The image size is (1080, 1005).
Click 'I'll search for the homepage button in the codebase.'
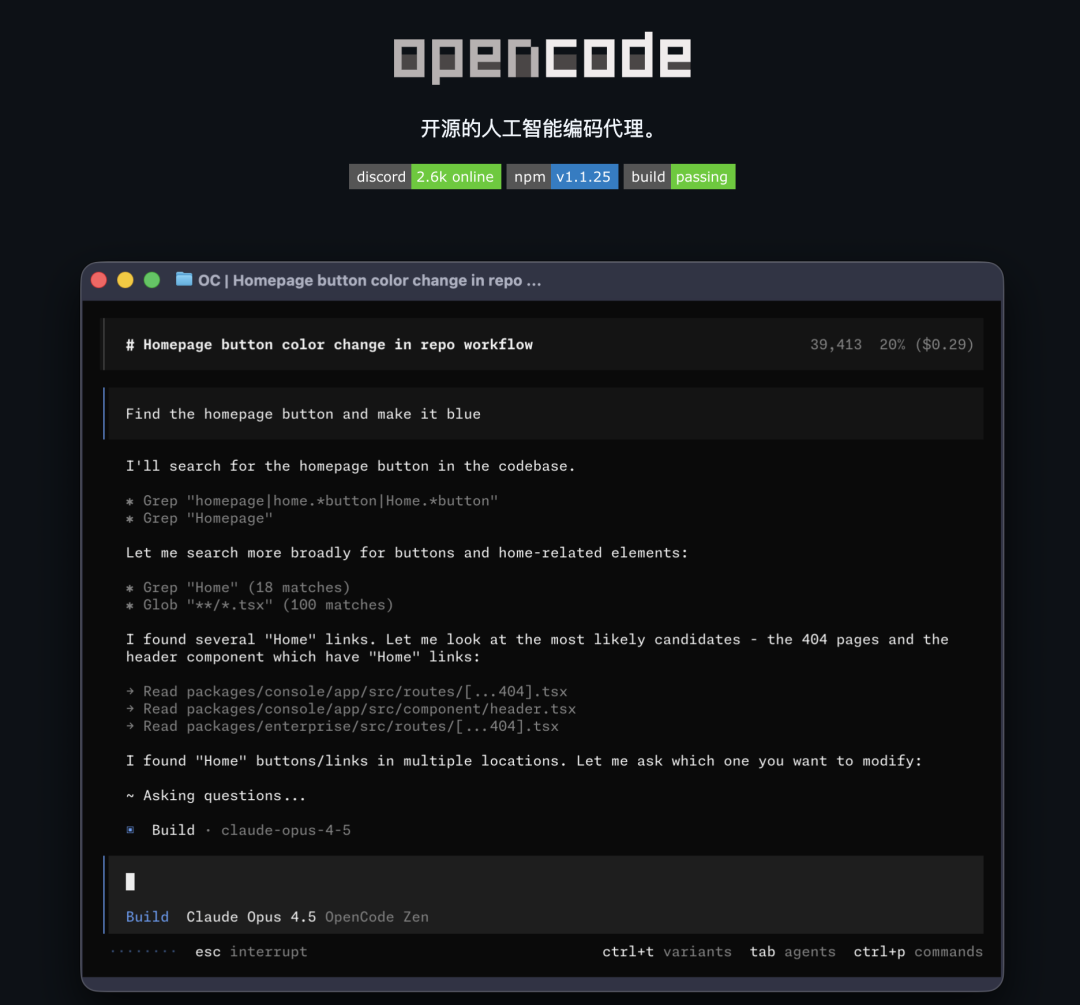tap(350, 466)
